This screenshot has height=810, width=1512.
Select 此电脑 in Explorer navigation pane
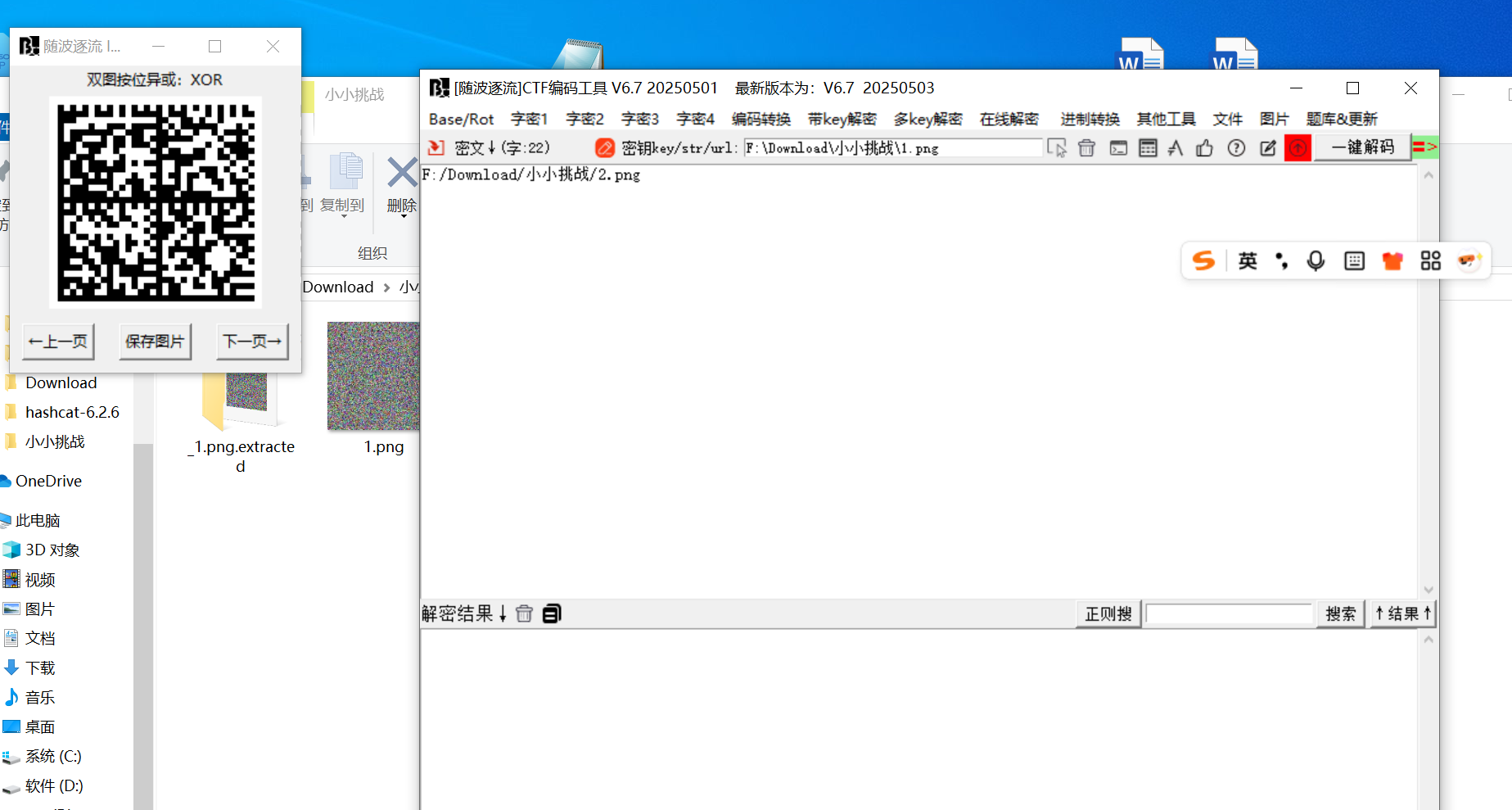[38, 520]
